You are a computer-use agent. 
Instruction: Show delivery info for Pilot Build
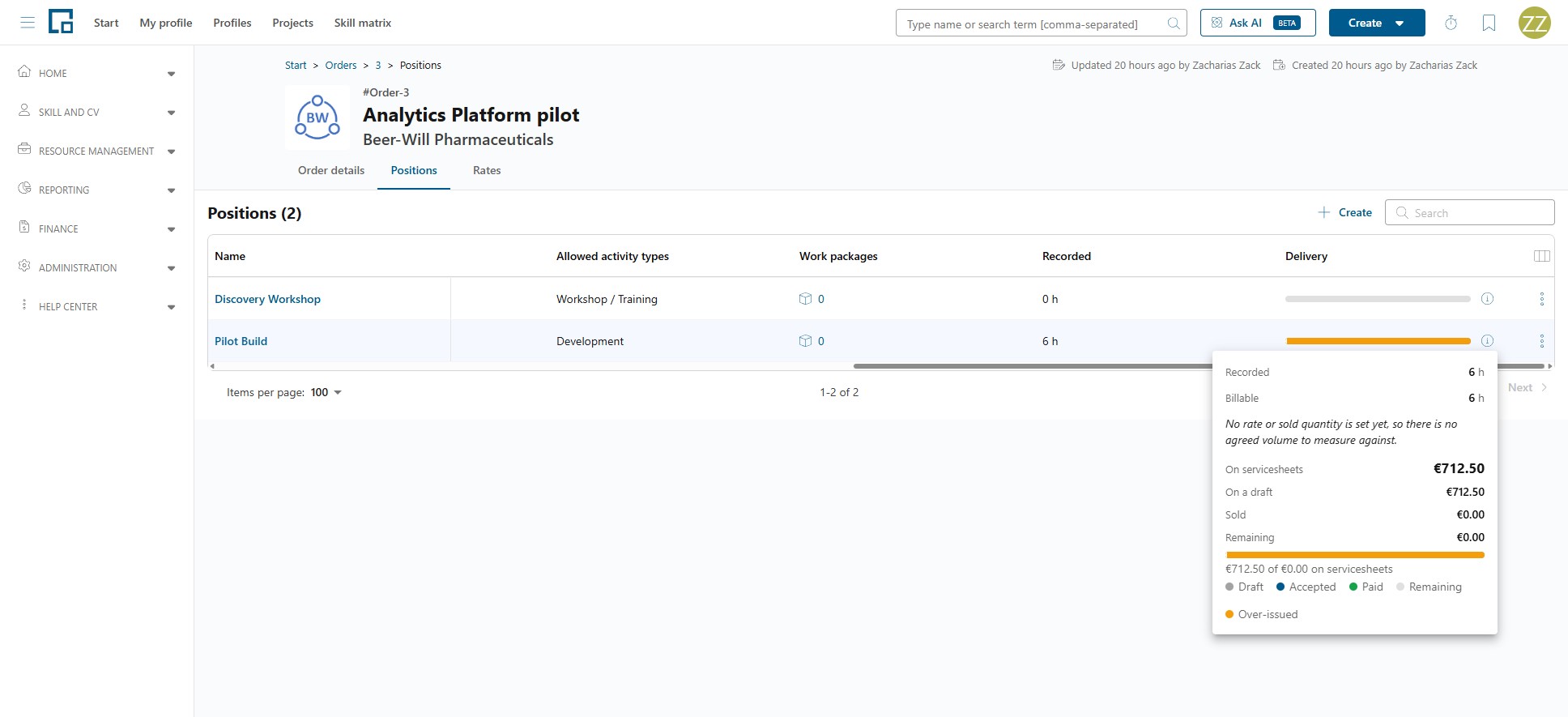point(1487,341)
